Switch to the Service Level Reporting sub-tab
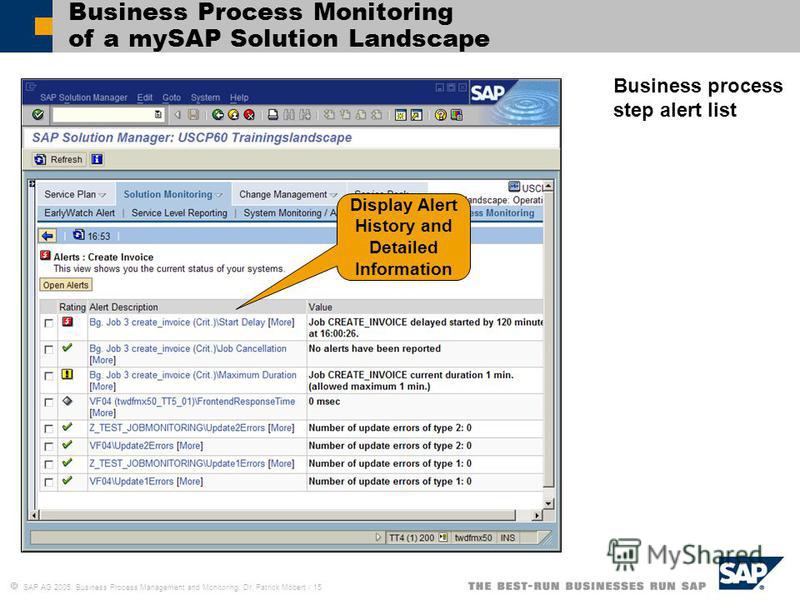Screen dimensions: 800x600 [179, 213]
